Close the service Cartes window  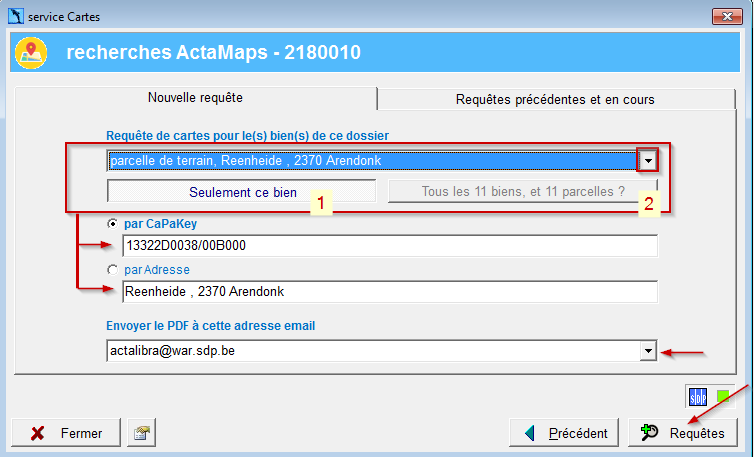pyautogui.click(x=728, y=16)
